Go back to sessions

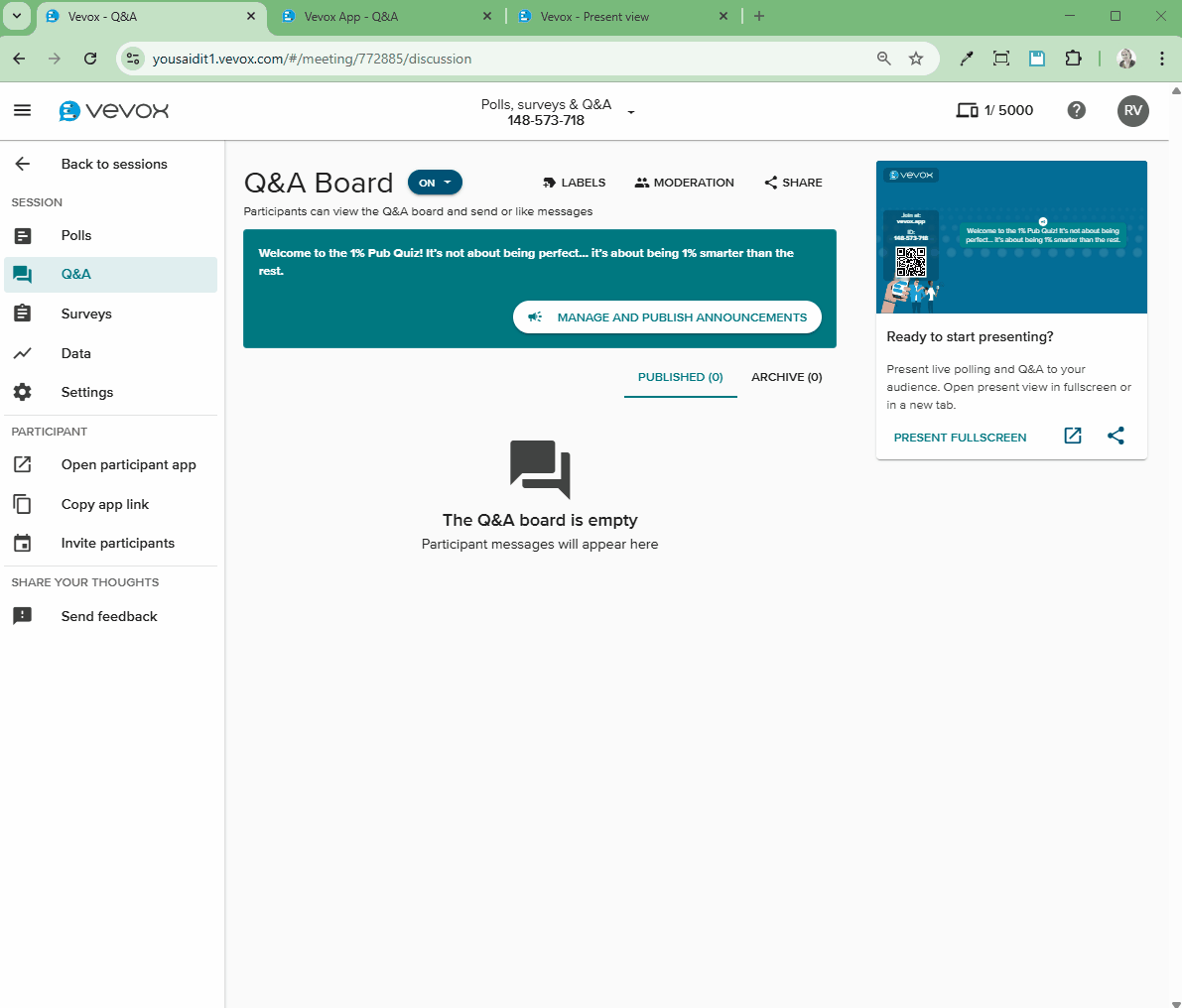click(x=113, y=164)
